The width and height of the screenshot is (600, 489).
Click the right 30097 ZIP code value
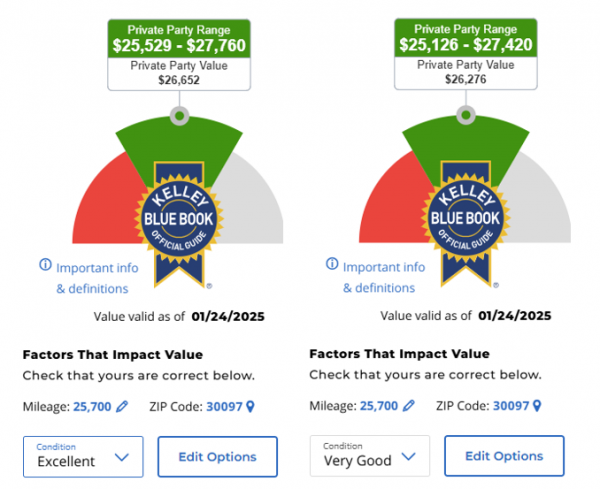pos(513,406)
